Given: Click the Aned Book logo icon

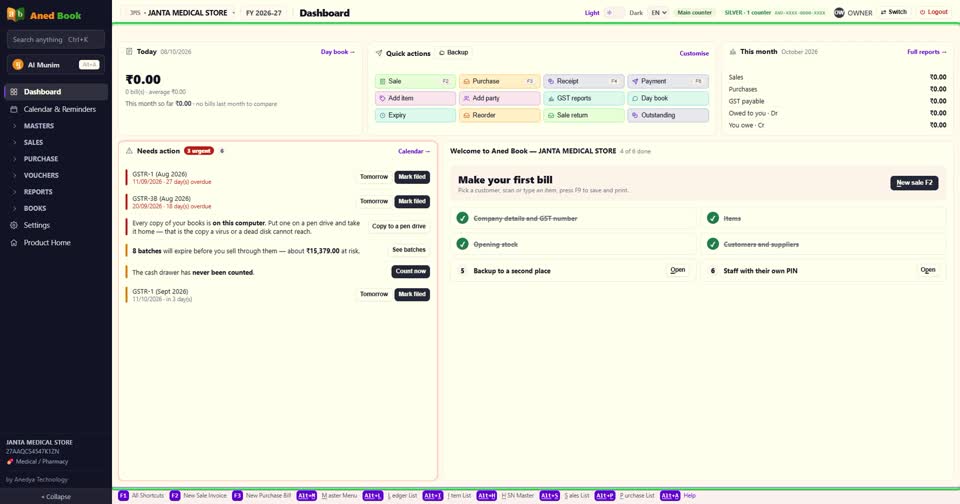Looking at the screenshot, I should coord(15,14).
